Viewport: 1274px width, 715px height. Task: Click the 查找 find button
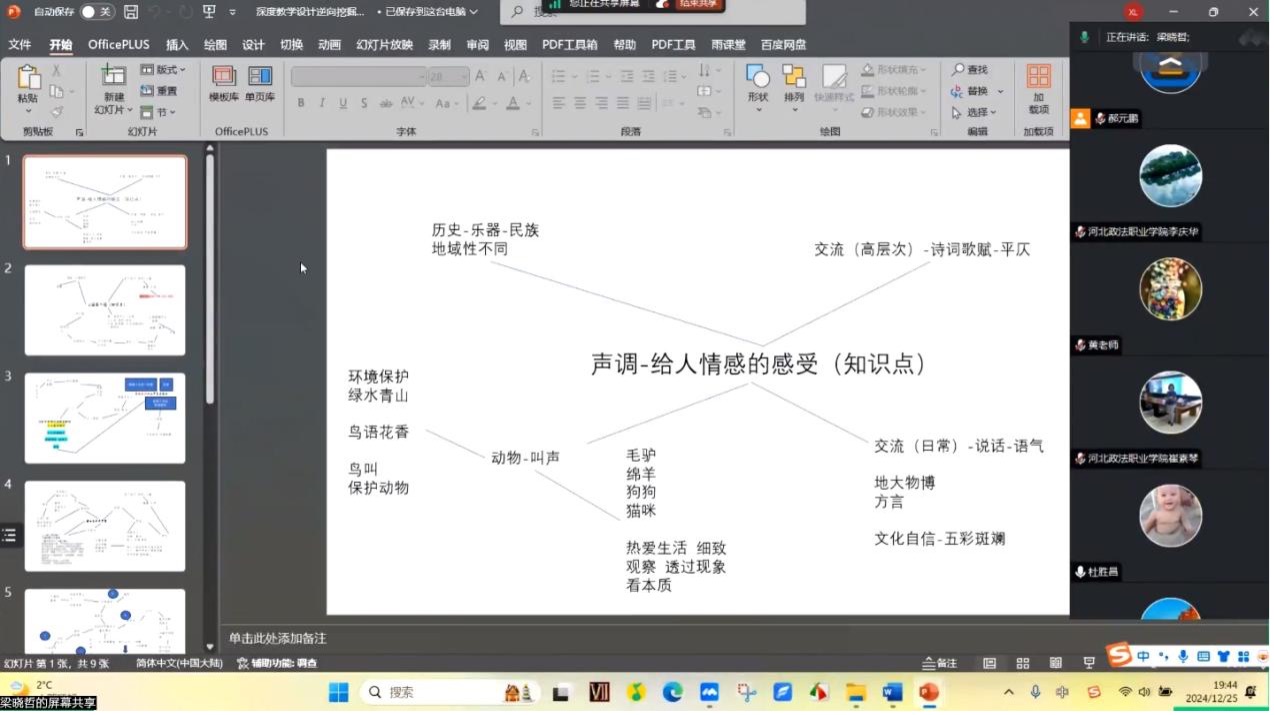(x=969, y=70)
